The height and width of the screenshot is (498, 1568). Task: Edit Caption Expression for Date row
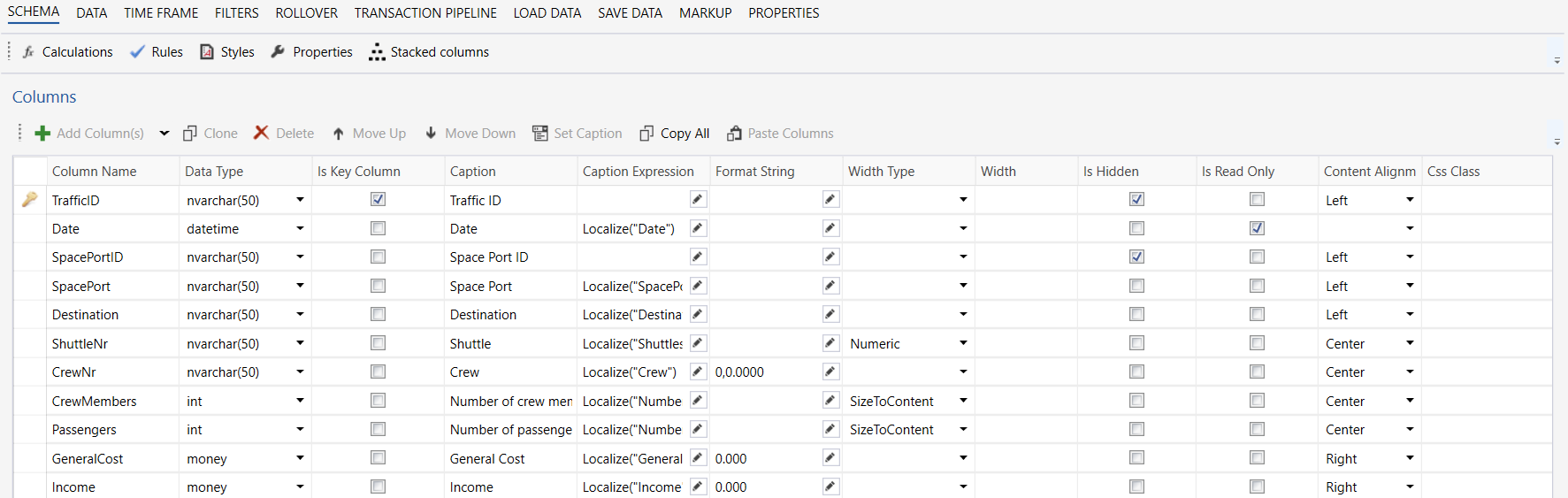pos(698,228)
